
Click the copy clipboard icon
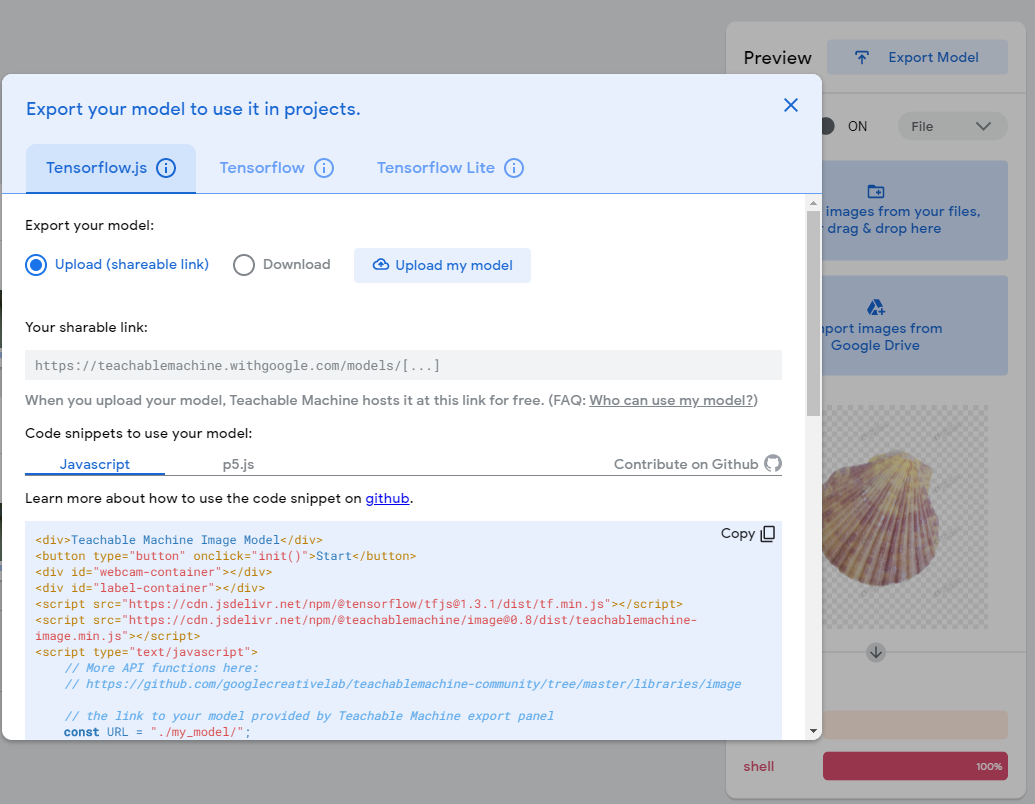(768, 533)
